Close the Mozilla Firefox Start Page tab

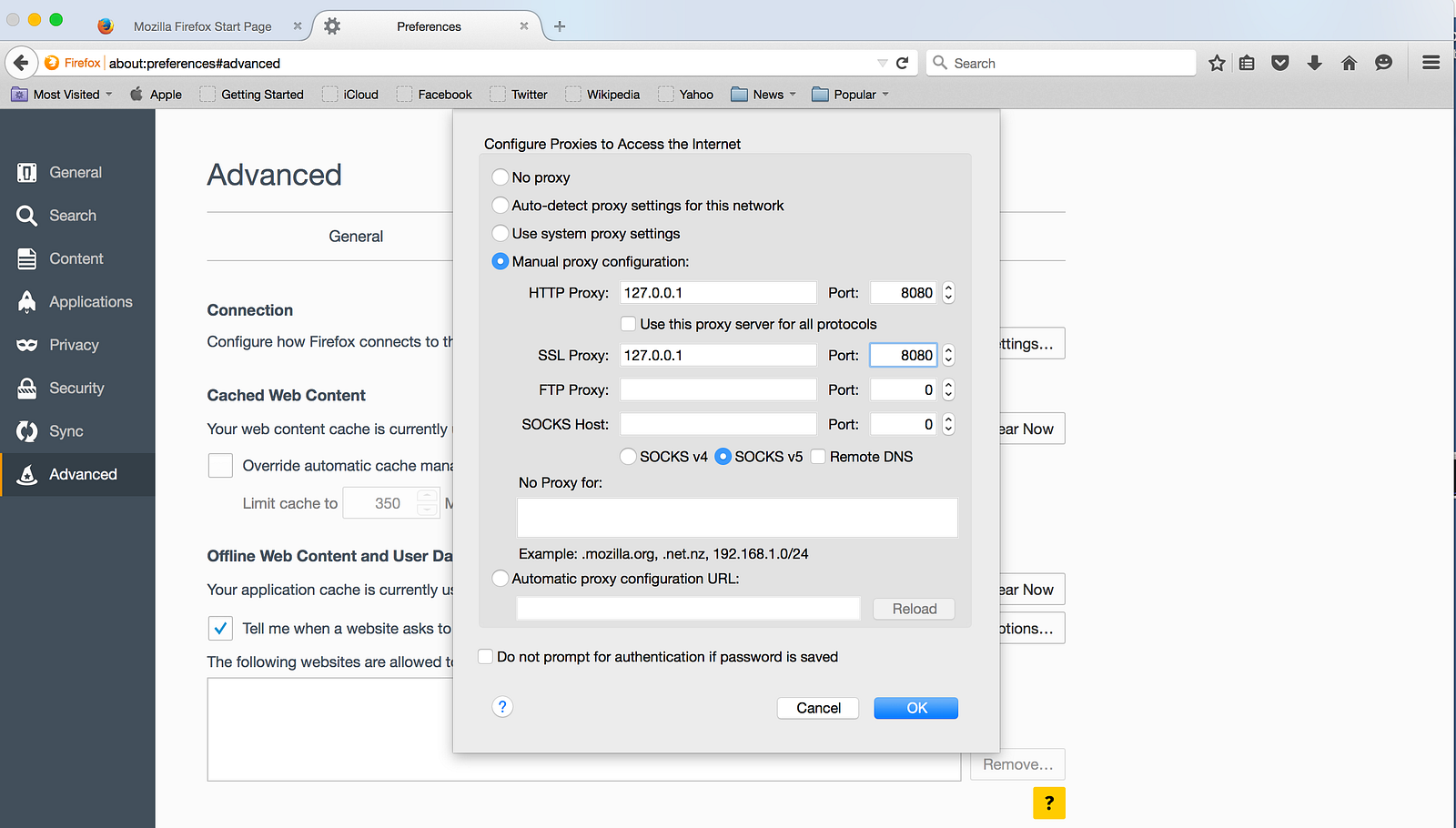(298, 26)
